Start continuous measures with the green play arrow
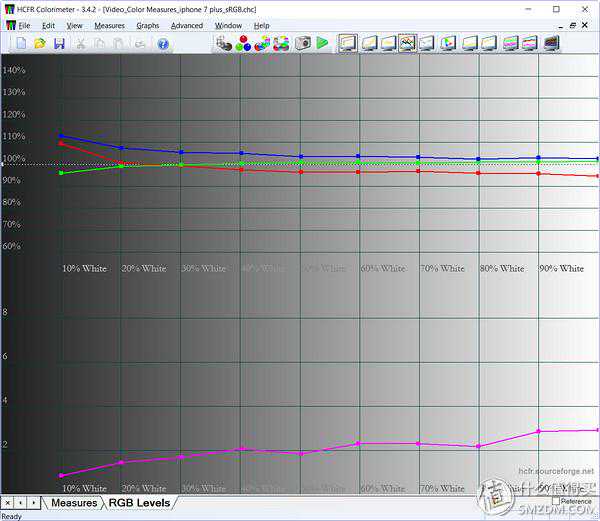Screen dimensions: 600x521 (322, 44)
